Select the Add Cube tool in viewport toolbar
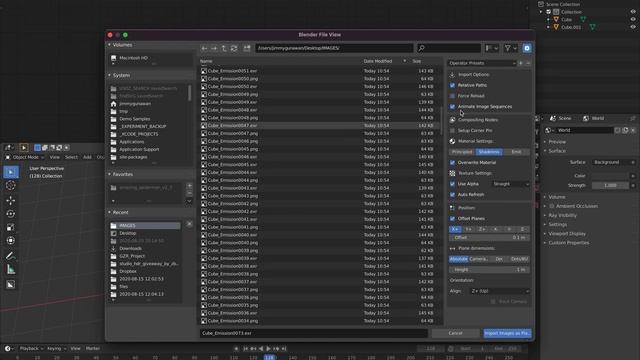 (11, 284)
